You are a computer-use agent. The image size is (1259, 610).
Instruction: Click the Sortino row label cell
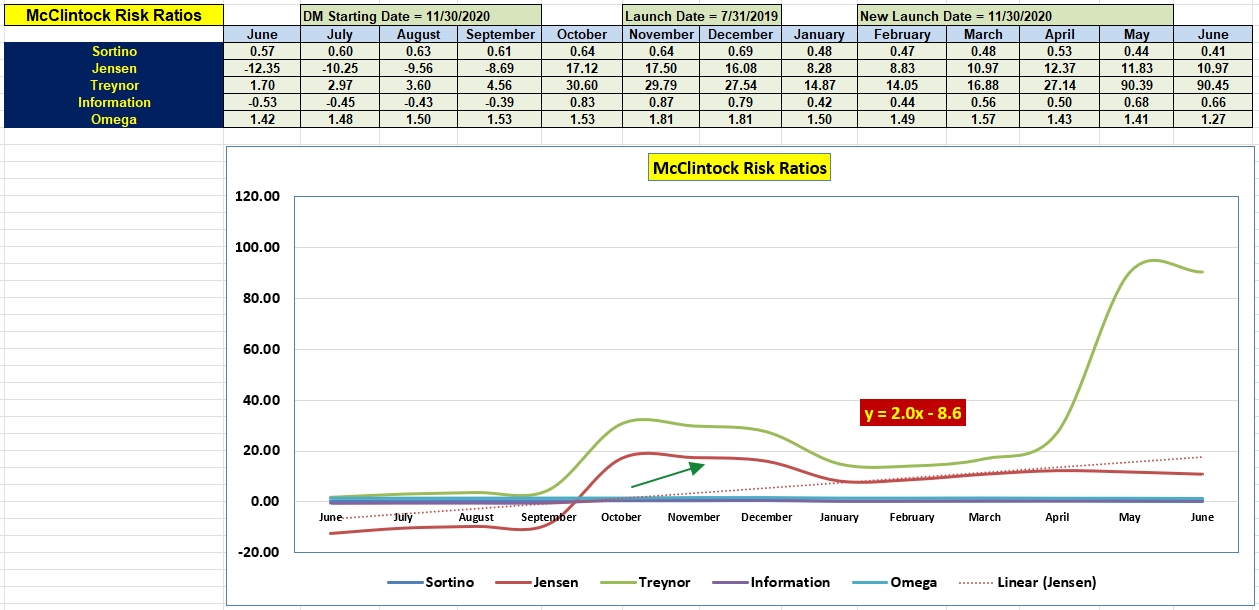[x=113, y=51]
